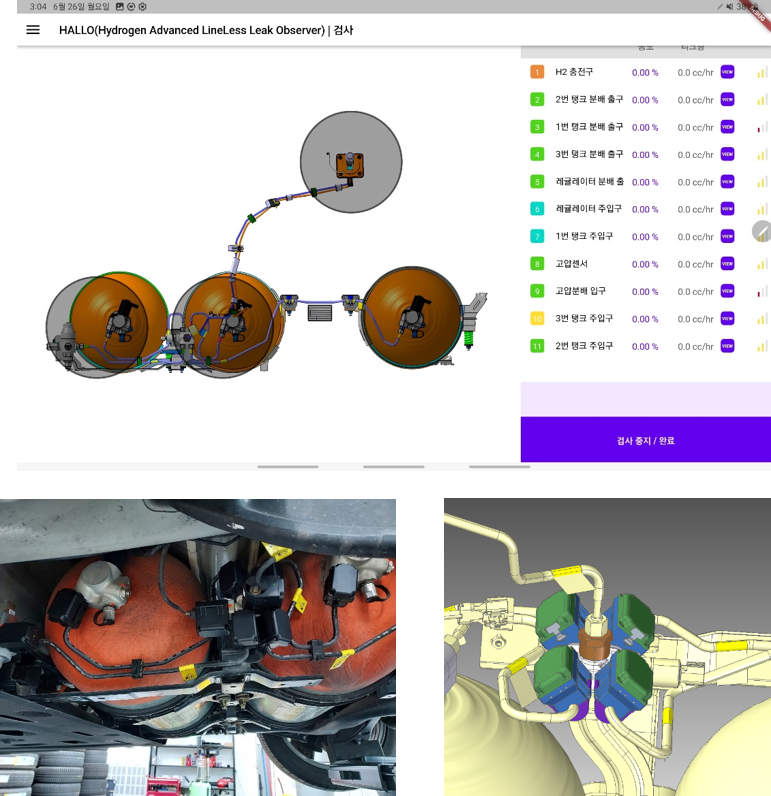Tap VIEW button for 3번 탱크 주입구

click(x=727, y=318)
